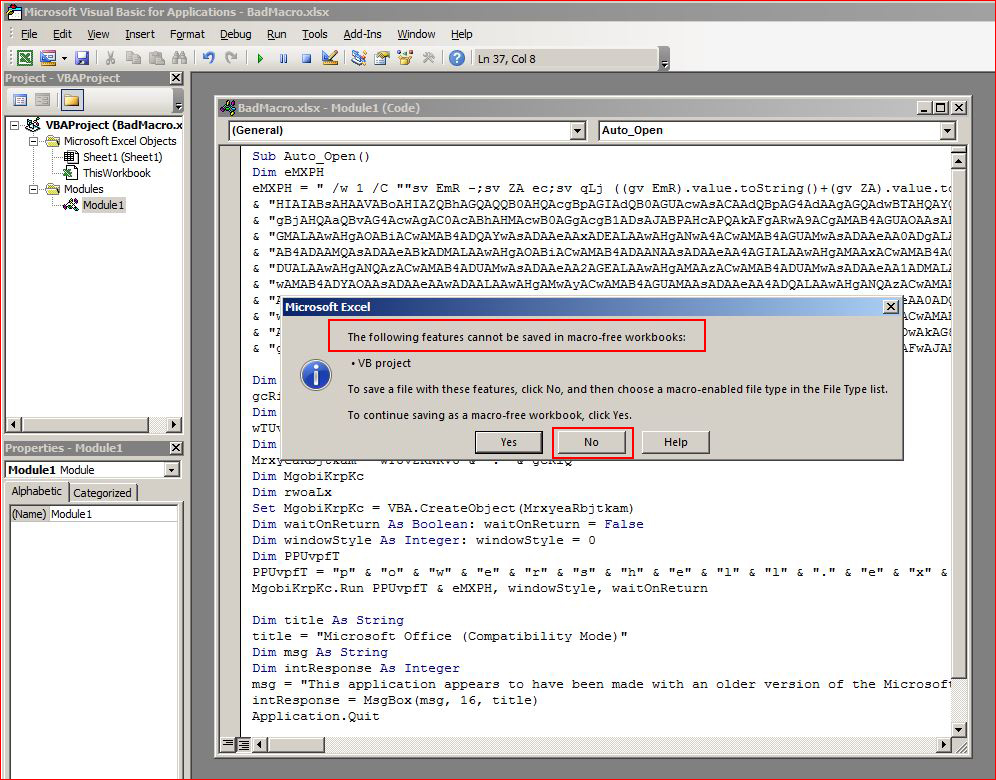This screenshot has width=996, height=780.
Task: Open the Insert menu
Action: tap(140, 34)
